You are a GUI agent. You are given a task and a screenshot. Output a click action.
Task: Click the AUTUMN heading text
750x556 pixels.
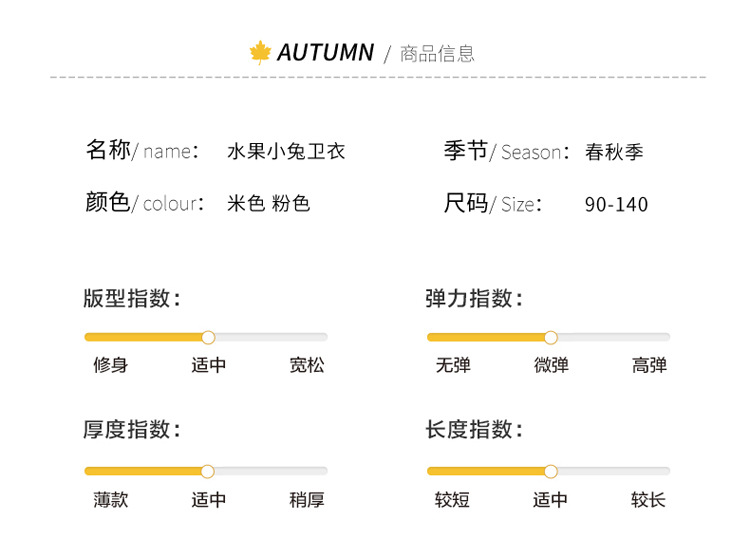[x=325, y=53]
